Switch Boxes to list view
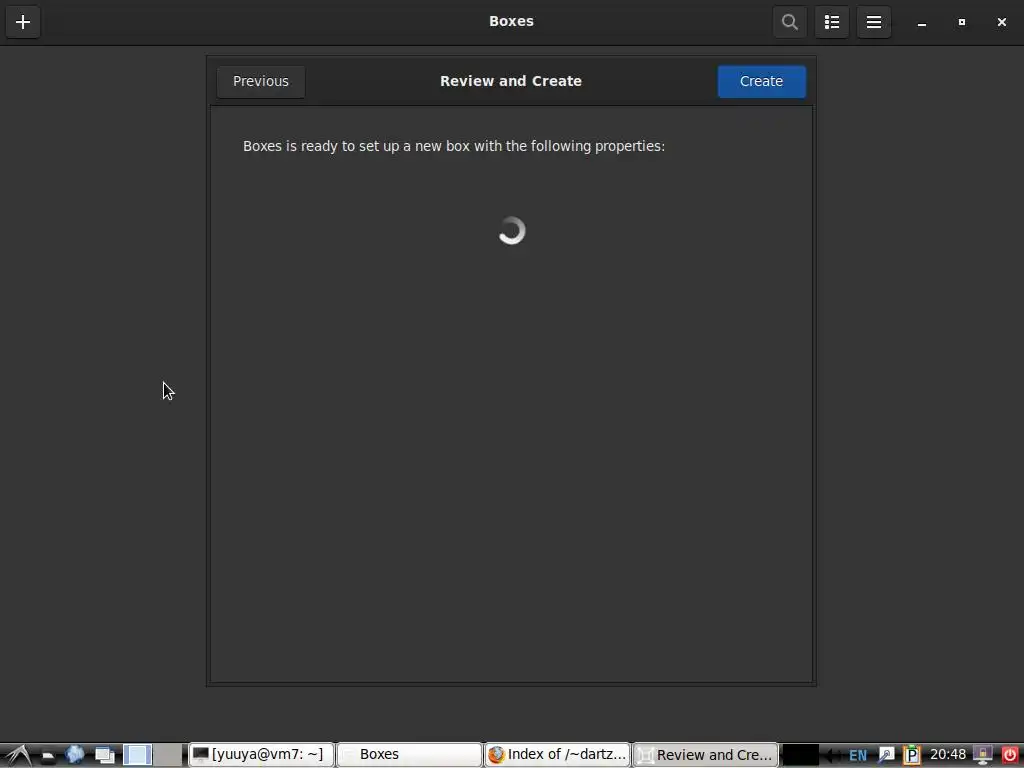1024x768 pixels. click(831, 22)
